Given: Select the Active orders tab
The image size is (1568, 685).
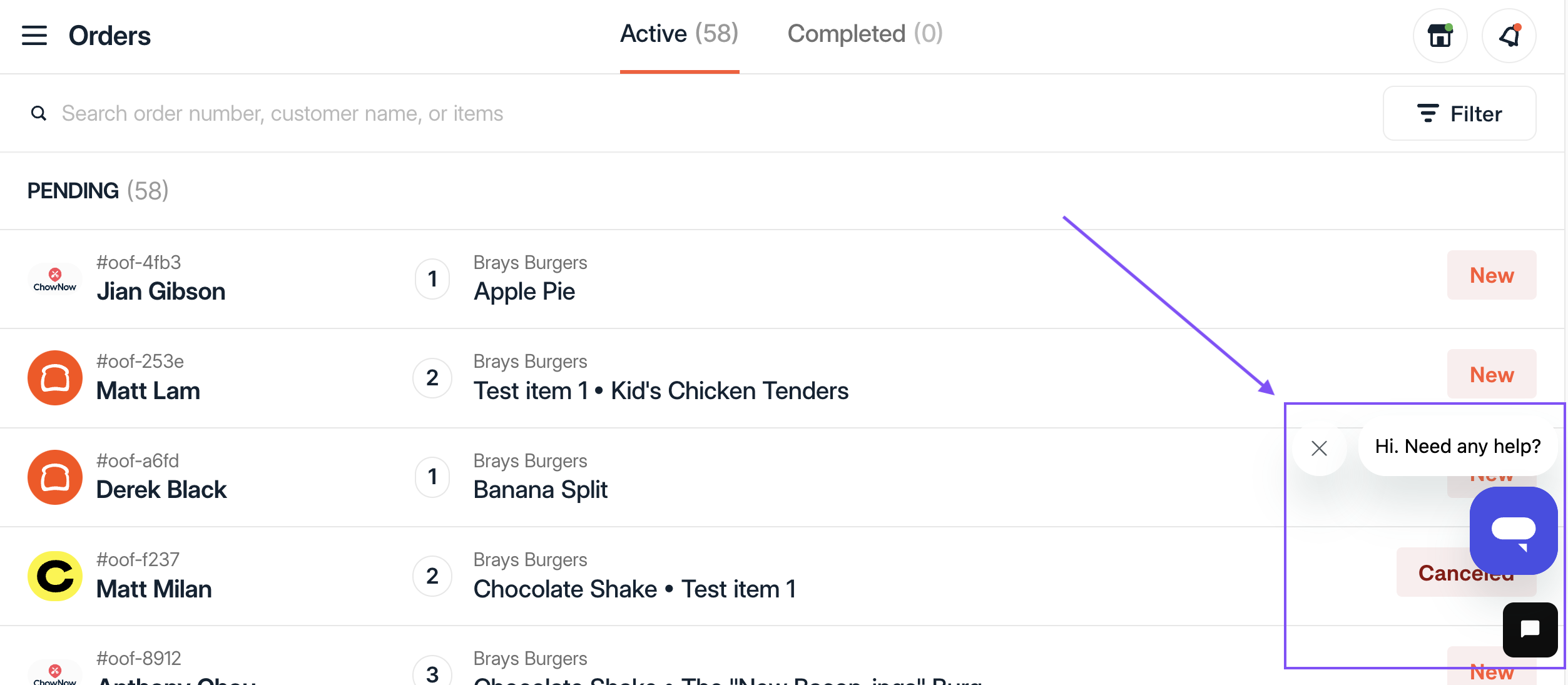Looking at the screenshot, I should pos(680,34).
